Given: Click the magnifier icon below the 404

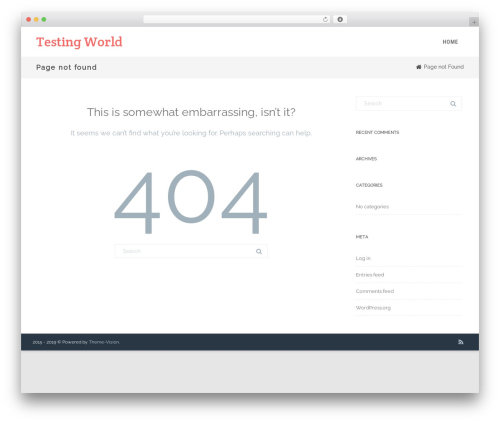Looking at the screenshot, I should coord(259,251).
